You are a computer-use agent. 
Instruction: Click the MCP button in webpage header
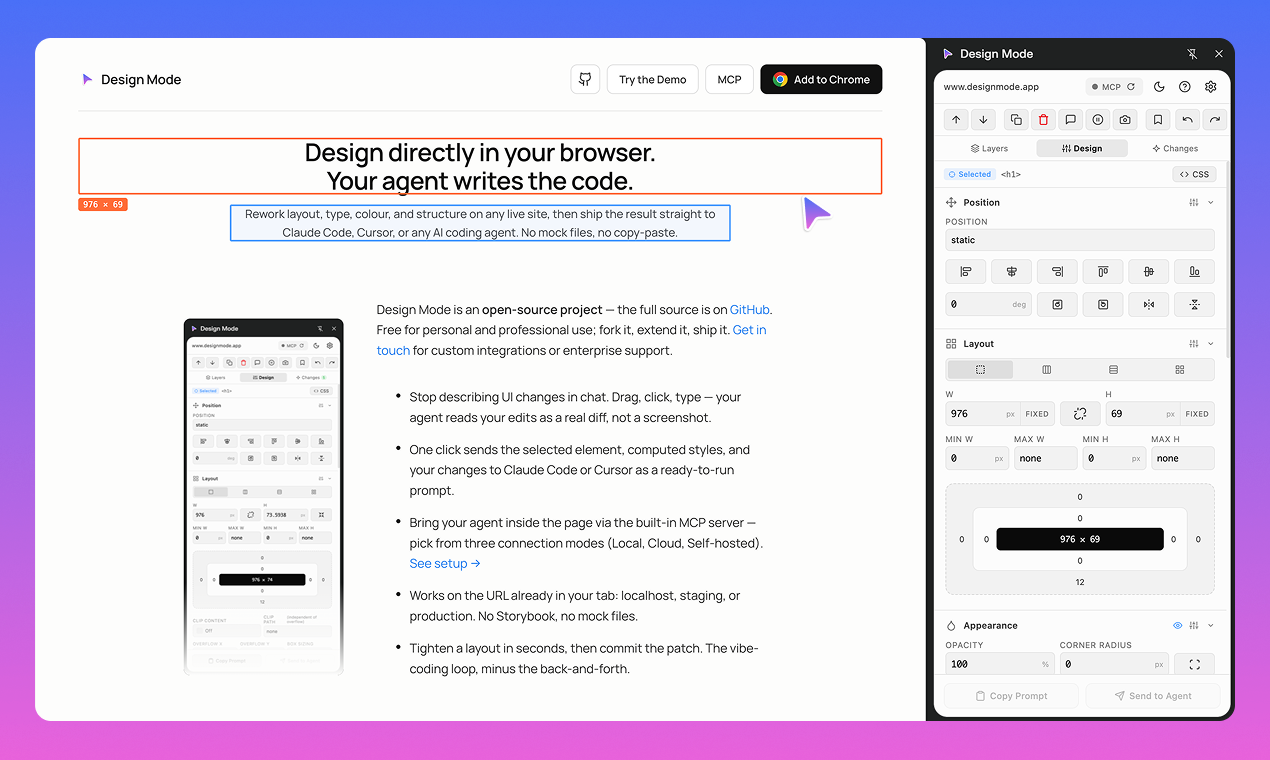(x=729, y=80)
